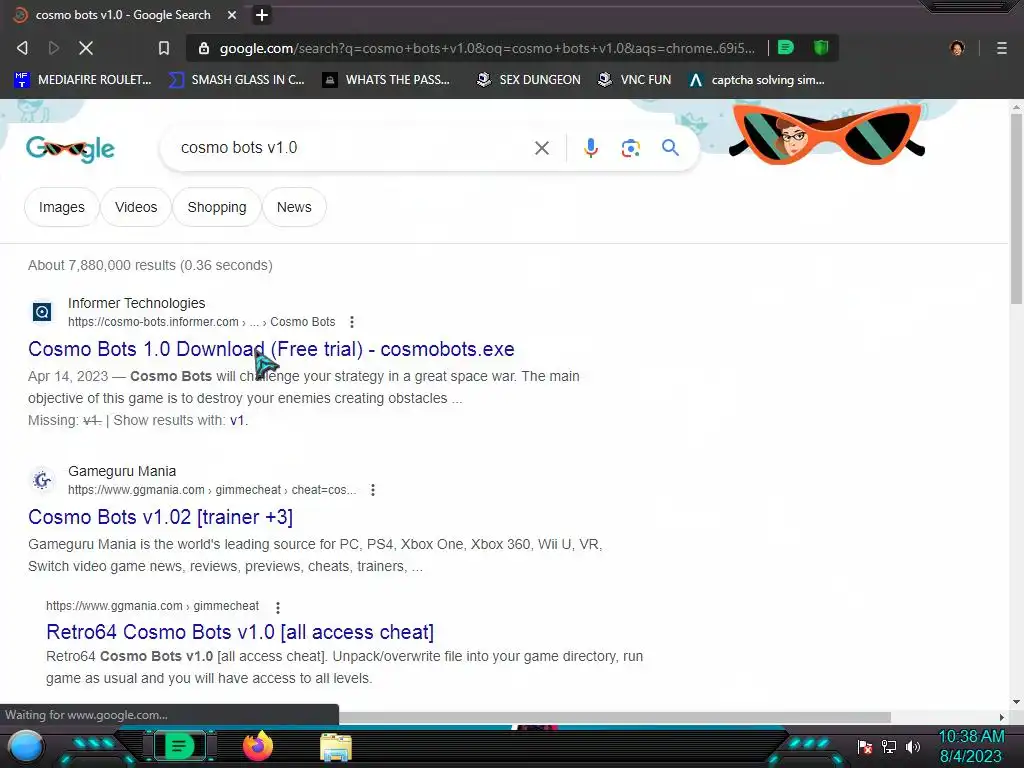
Task: Open the green browser icon on the taskbar
Action: (x=180, y=746)
